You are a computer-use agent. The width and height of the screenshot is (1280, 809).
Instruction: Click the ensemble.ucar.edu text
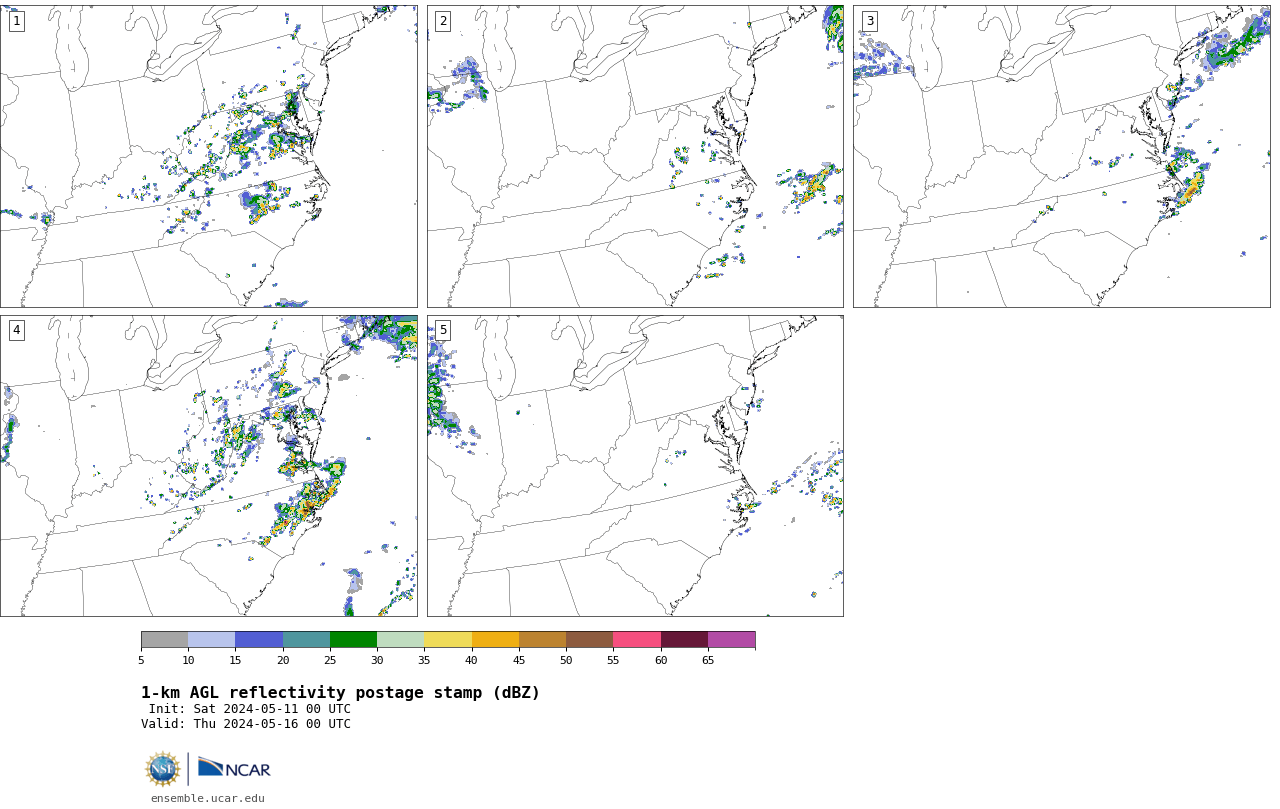208,798
